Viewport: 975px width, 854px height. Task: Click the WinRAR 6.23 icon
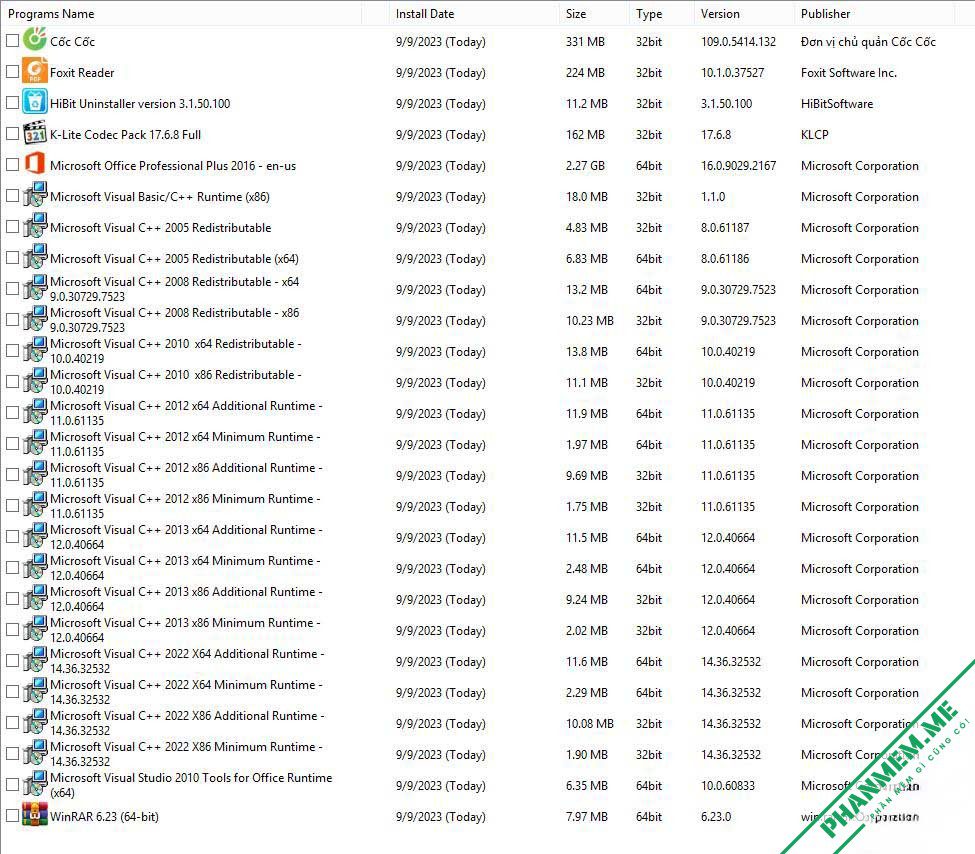click(x=35, y=815)
